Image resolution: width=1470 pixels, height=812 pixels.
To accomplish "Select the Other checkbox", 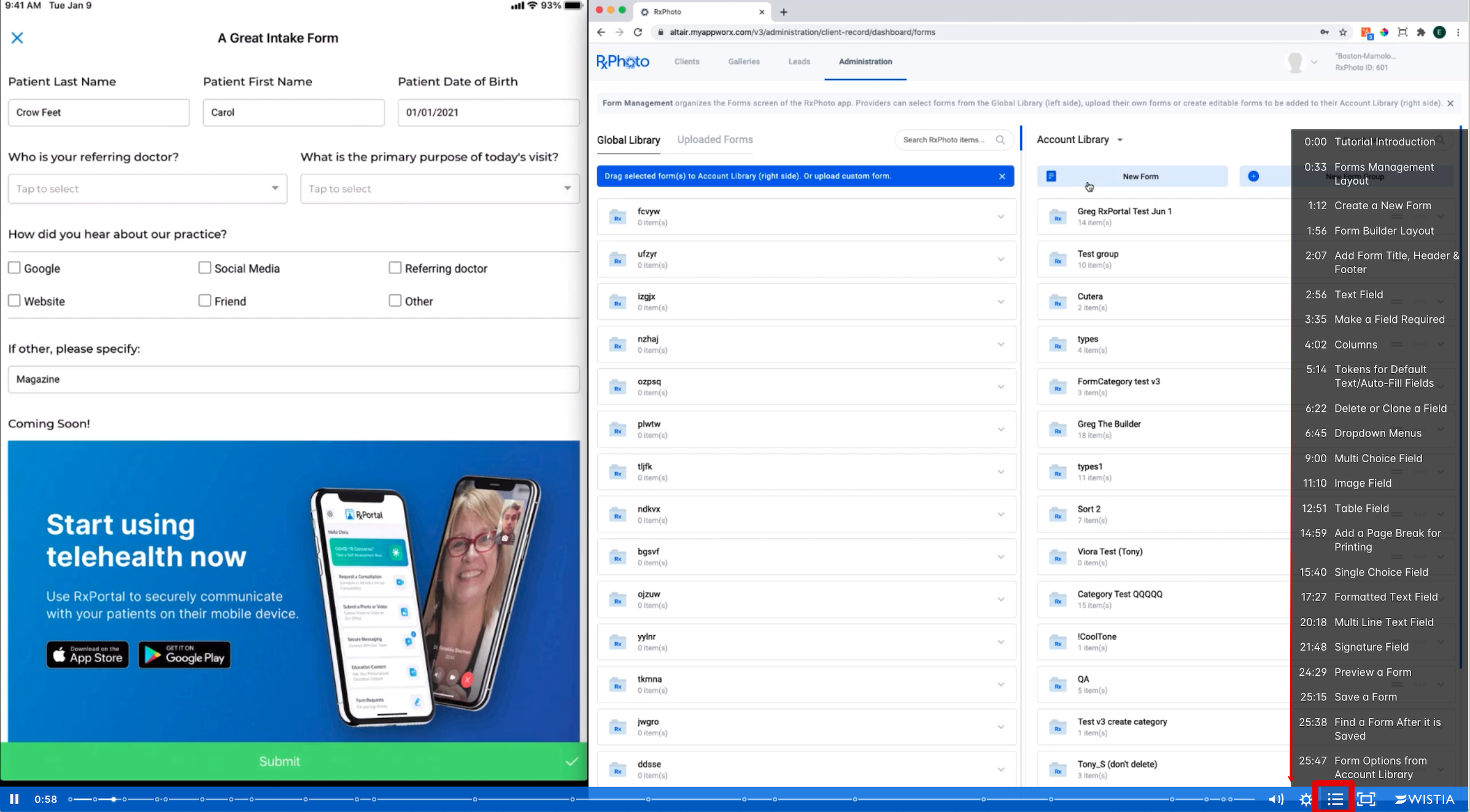I will pyautogui.click(x=395, y=301).
